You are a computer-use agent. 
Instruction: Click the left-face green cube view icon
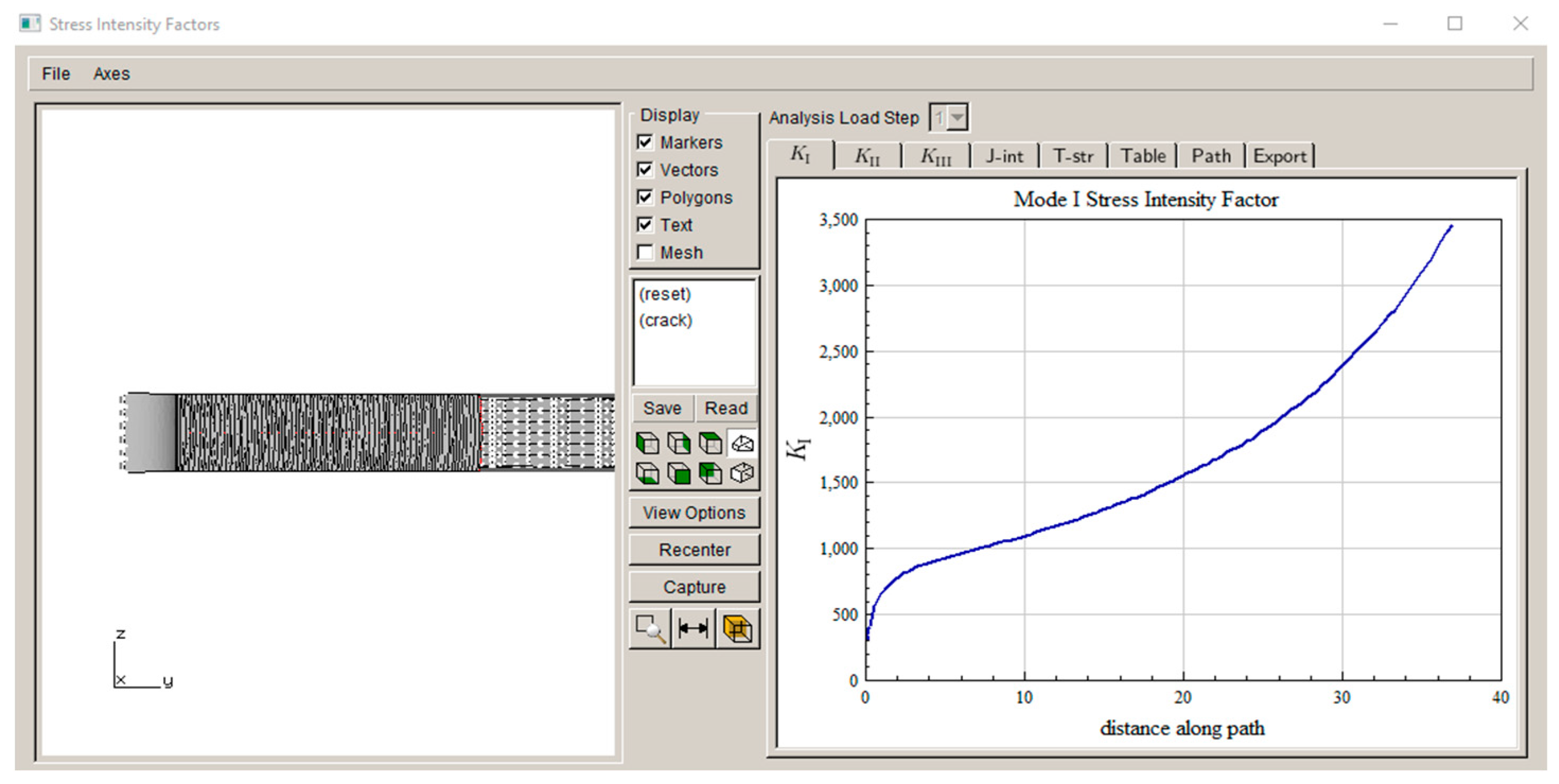click(x=648, y=443)
